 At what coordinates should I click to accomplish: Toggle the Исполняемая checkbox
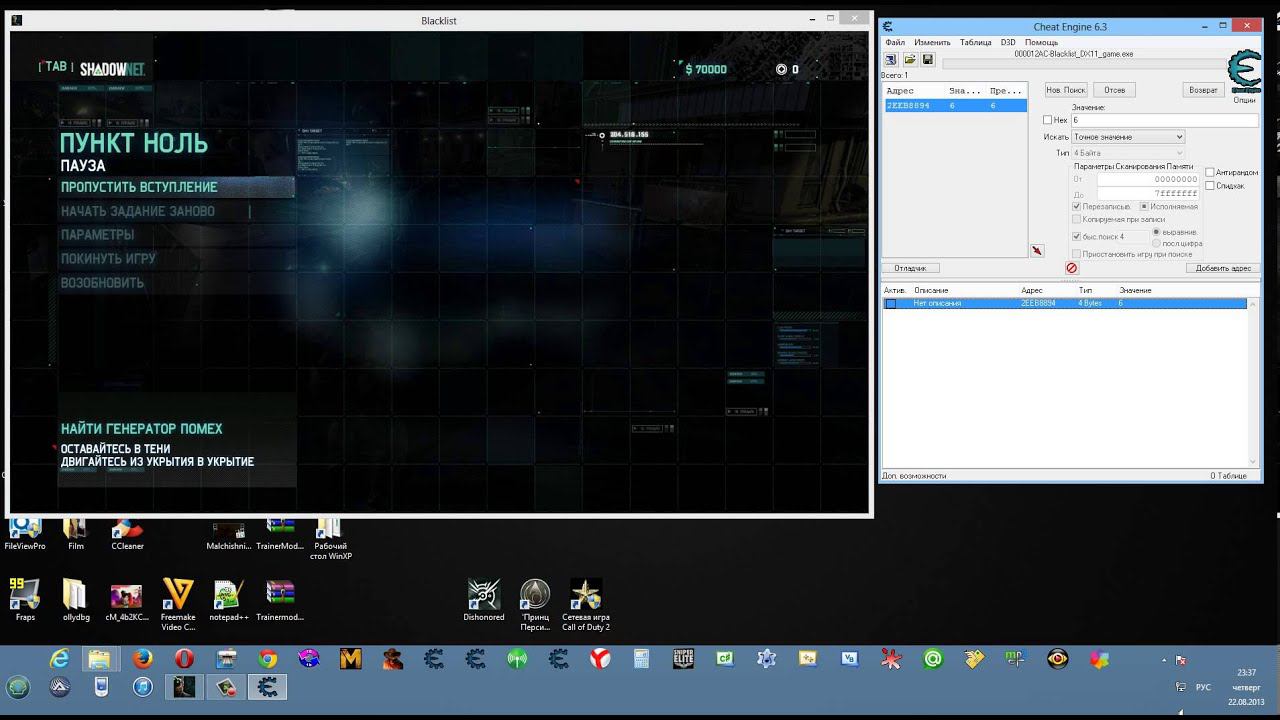(1144, 206)
